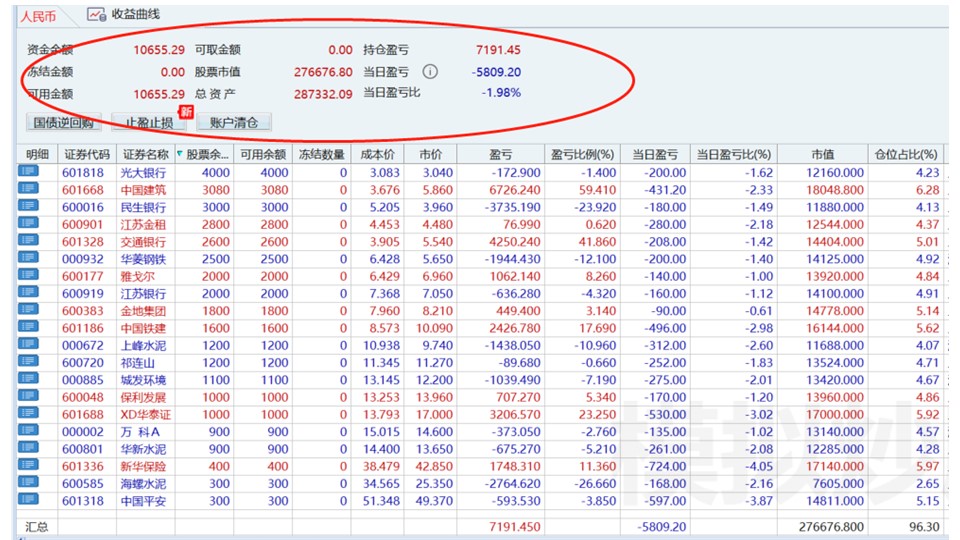The image size is (960, 540).
Task: Open detail icon for 交通银行 row
Action: (x=28, y=241)
